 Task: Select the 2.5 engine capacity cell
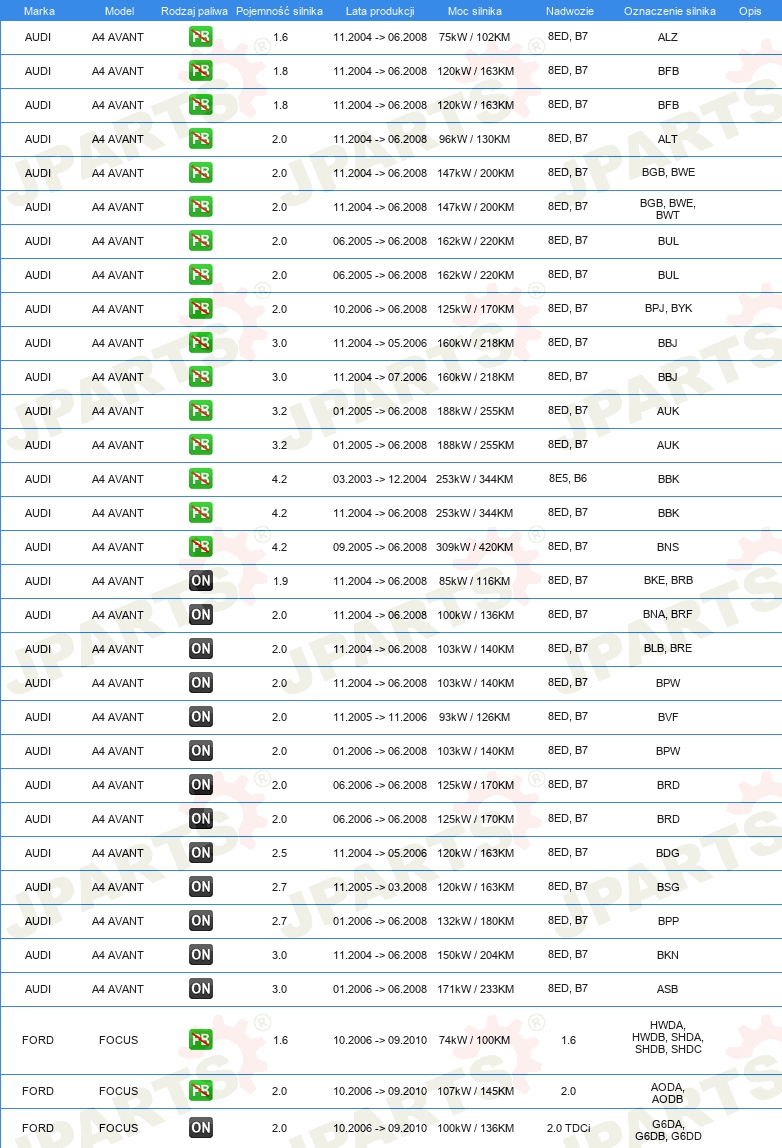click(280, 853)
